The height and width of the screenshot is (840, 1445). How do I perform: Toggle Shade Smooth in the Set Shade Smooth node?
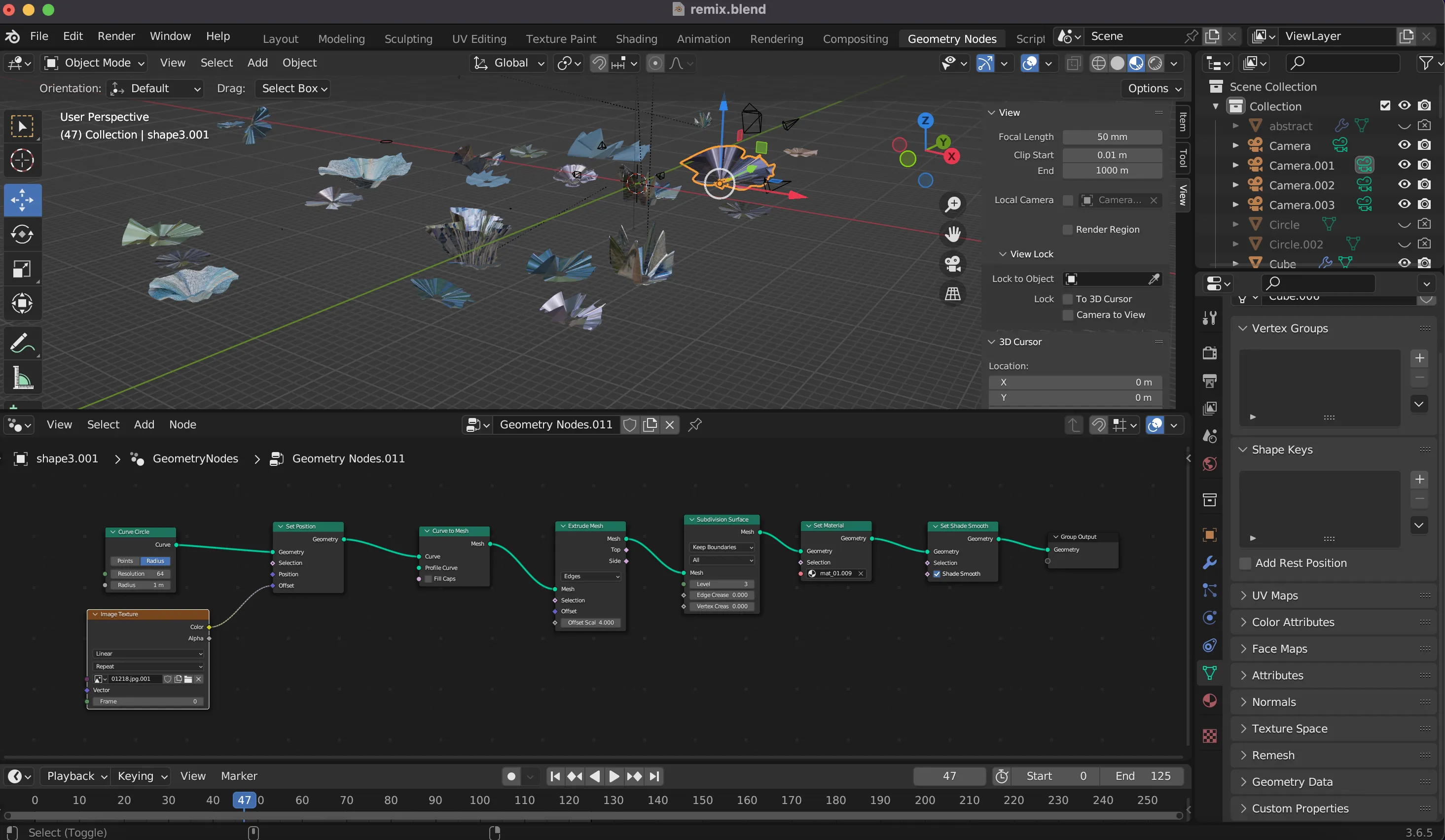click(x=938, y=574)
